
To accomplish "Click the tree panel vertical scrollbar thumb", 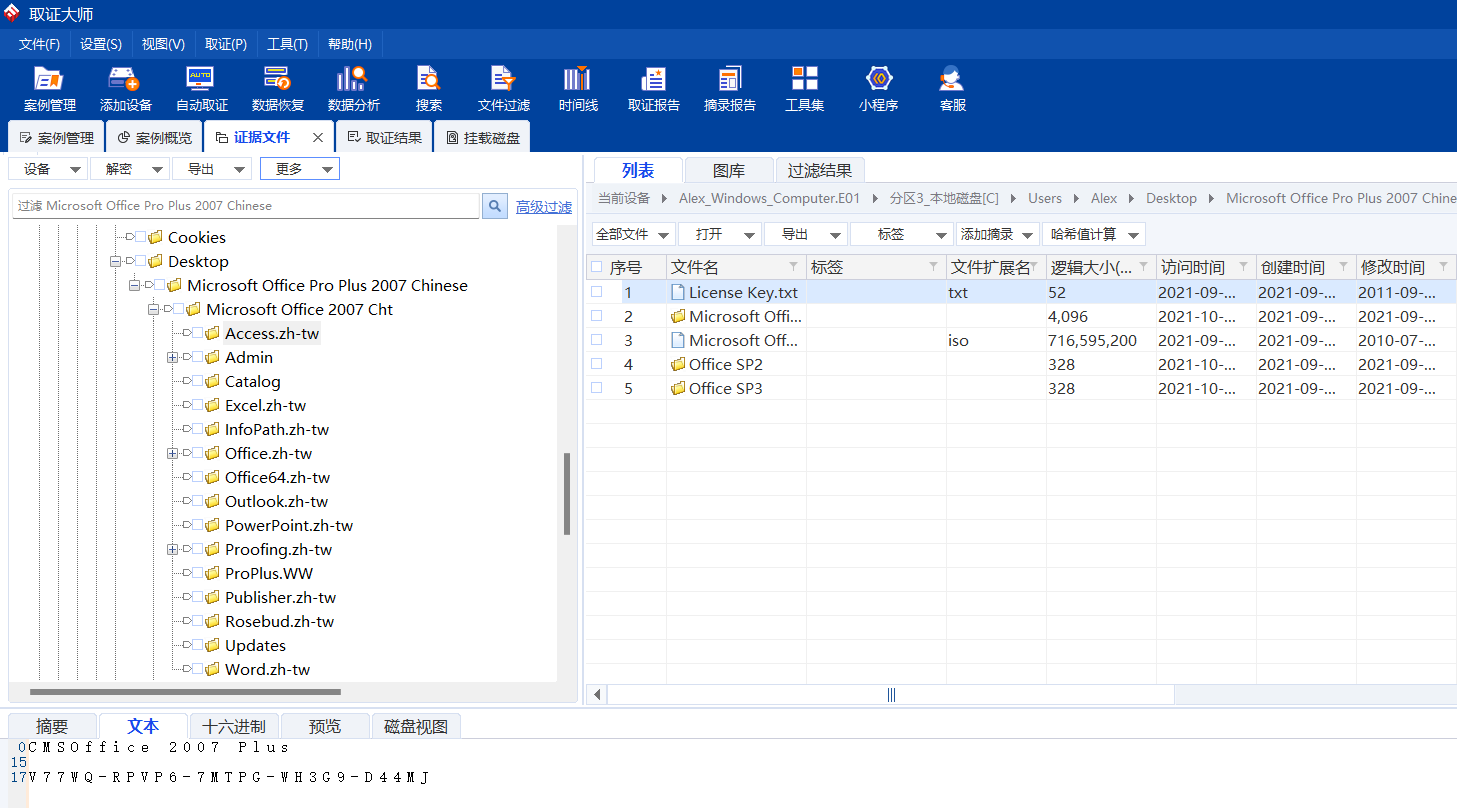I will coord(567,494).
